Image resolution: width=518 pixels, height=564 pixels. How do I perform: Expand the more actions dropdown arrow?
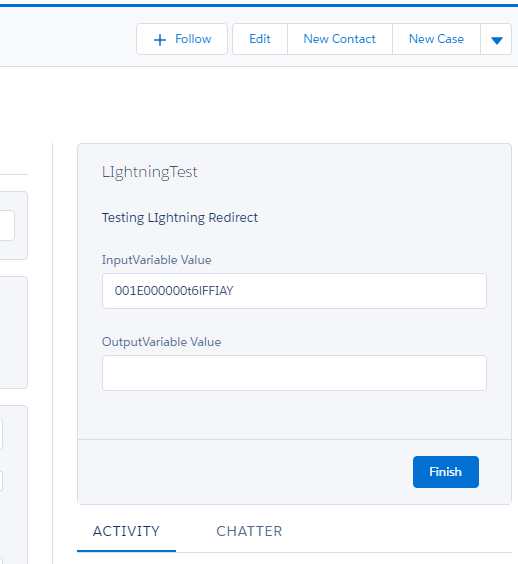tap(496, 39)
